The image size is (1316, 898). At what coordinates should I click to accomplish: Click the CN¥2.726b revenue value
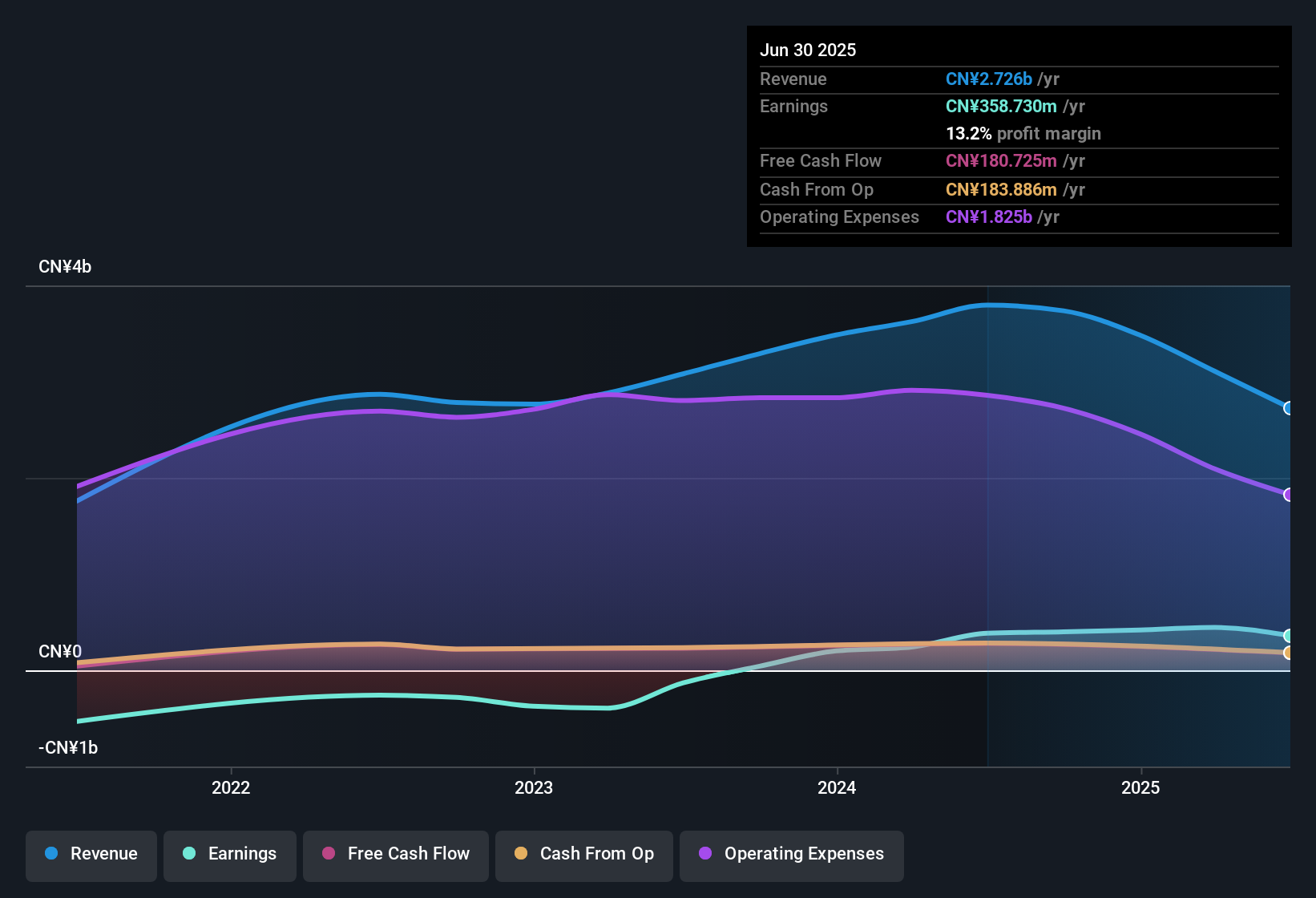tap(989, 79)
